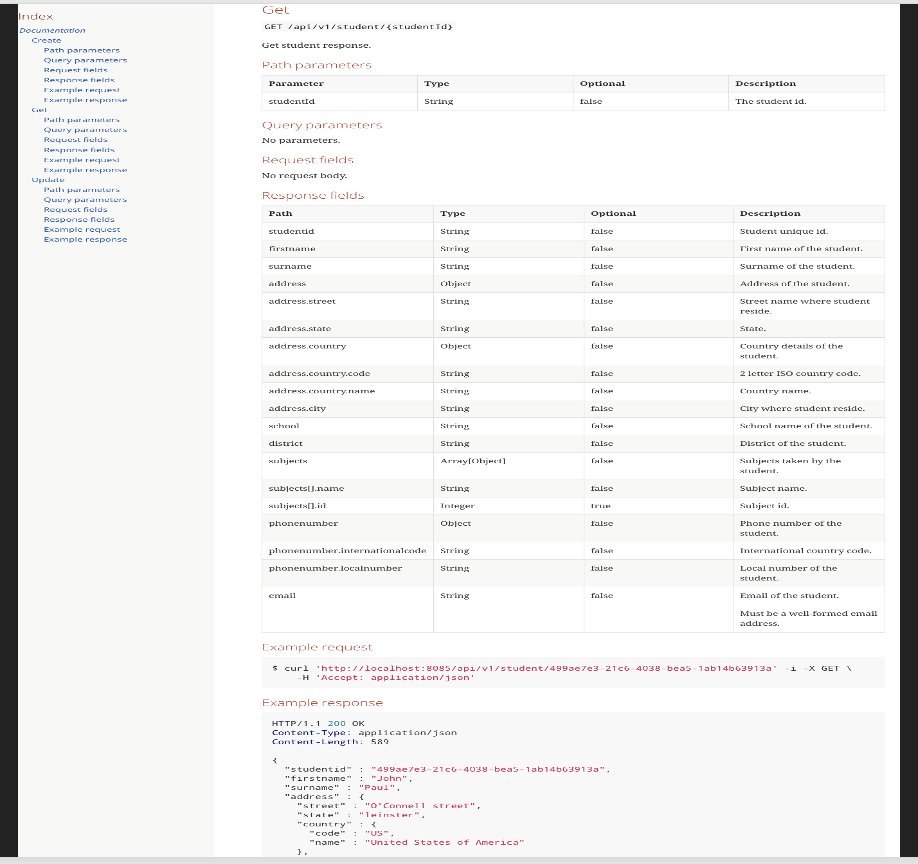Open Query parameters under Get in index
The image size is (918, 864).
[85, 130]
